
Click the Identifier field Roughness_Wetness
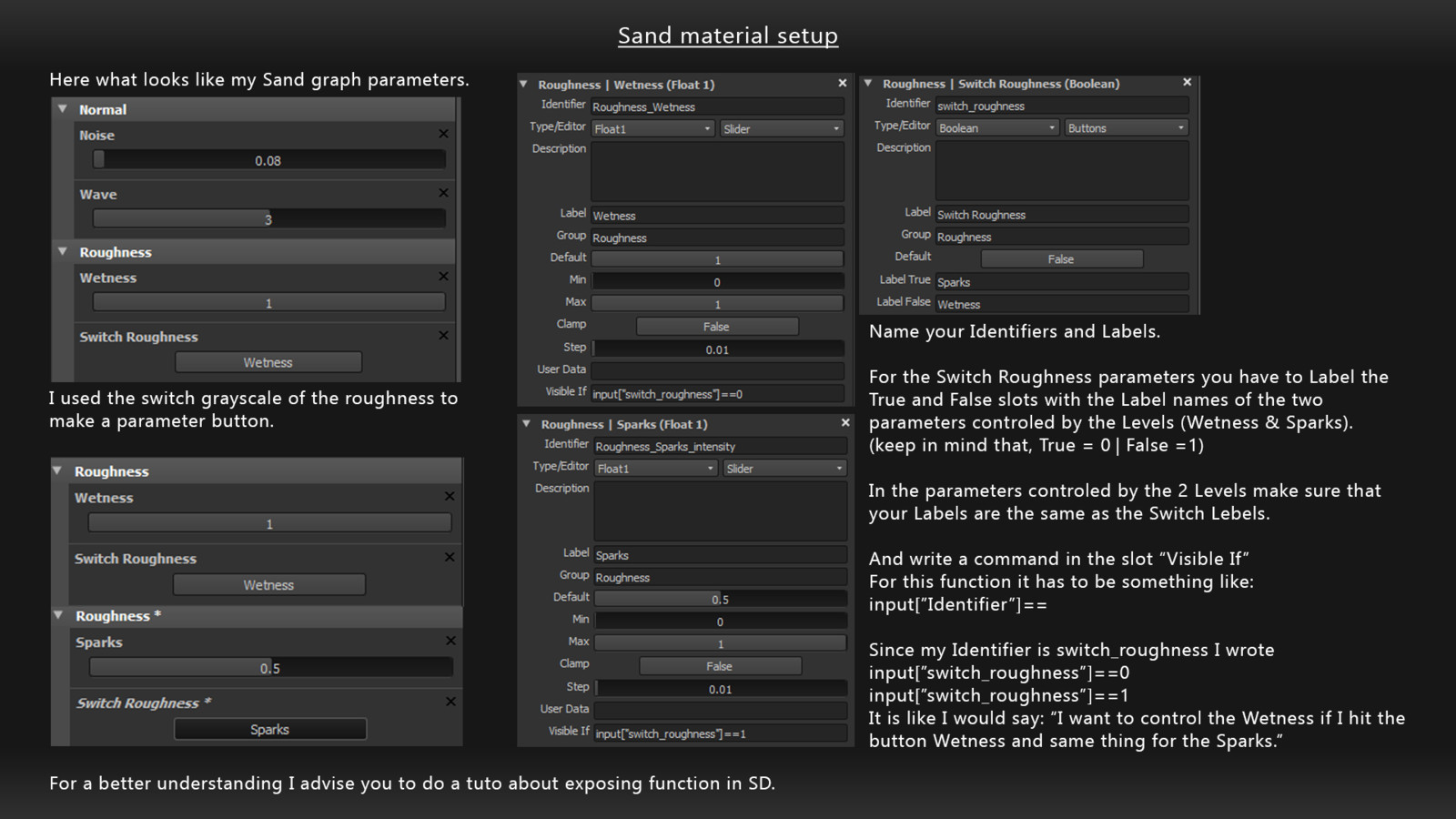(x=717, y=107)
